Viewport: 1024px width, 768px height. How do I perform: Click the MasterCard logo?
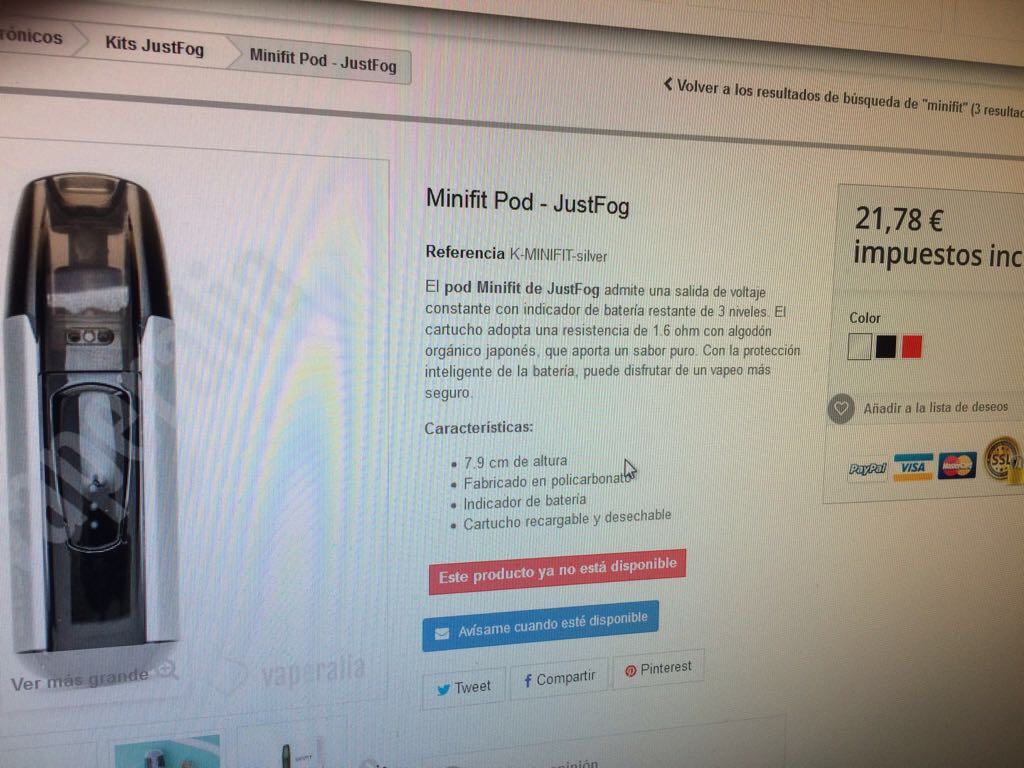[957, 466]
